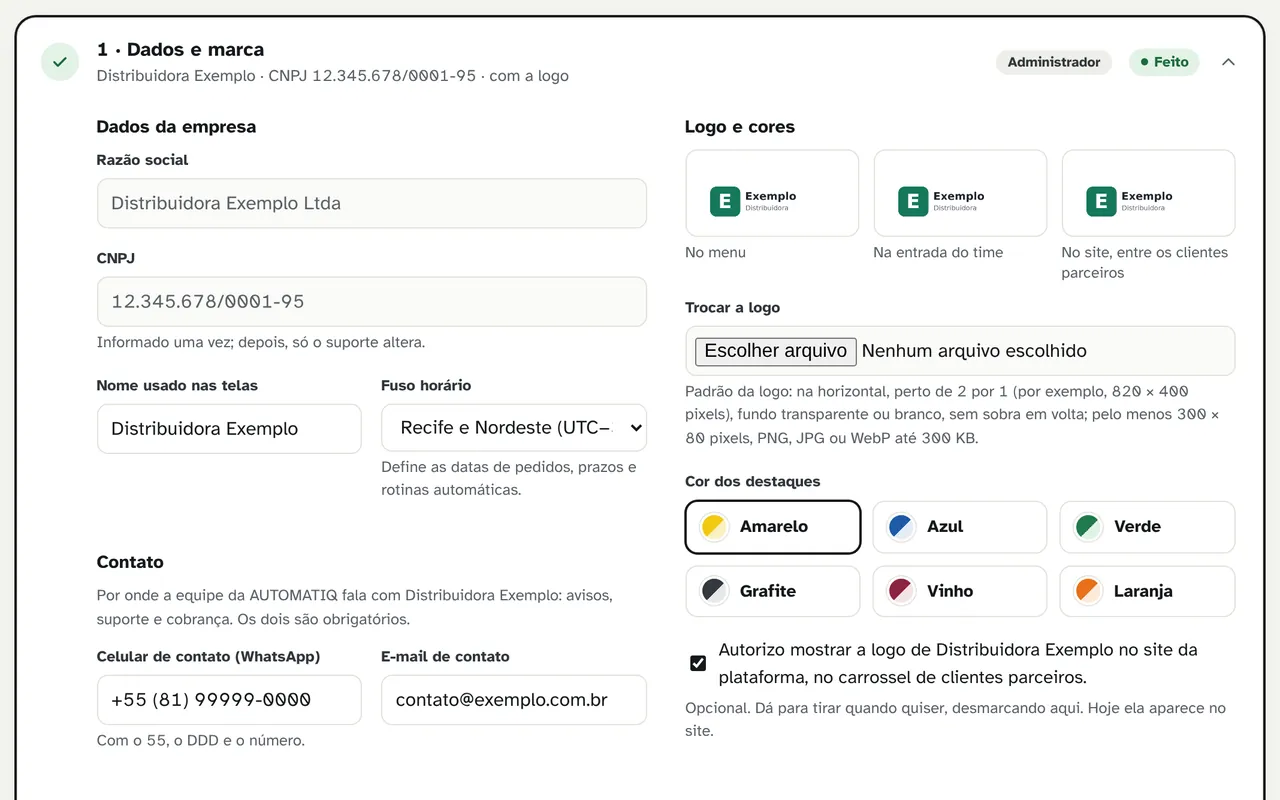Click the Contato section heading
The width and height of the screenshot is (1280, 800).
click(130, 562)
